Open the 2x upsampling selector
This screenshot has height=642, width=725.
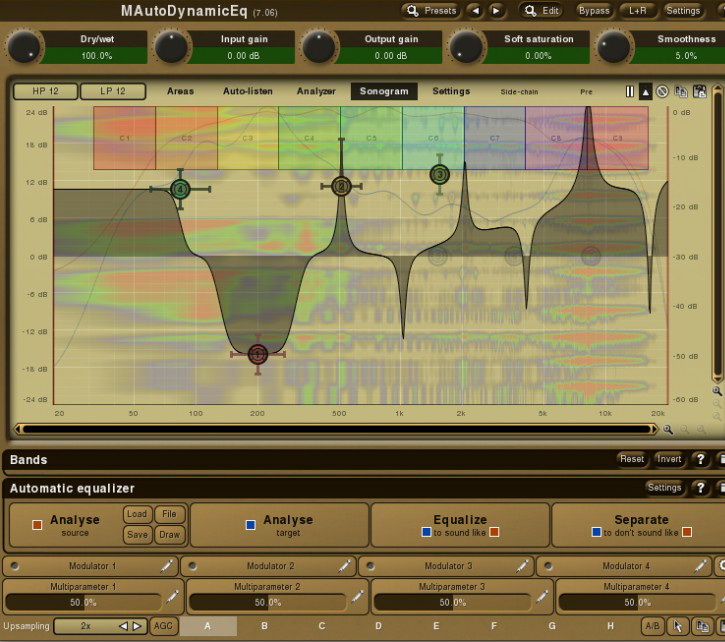pos(86,626)
